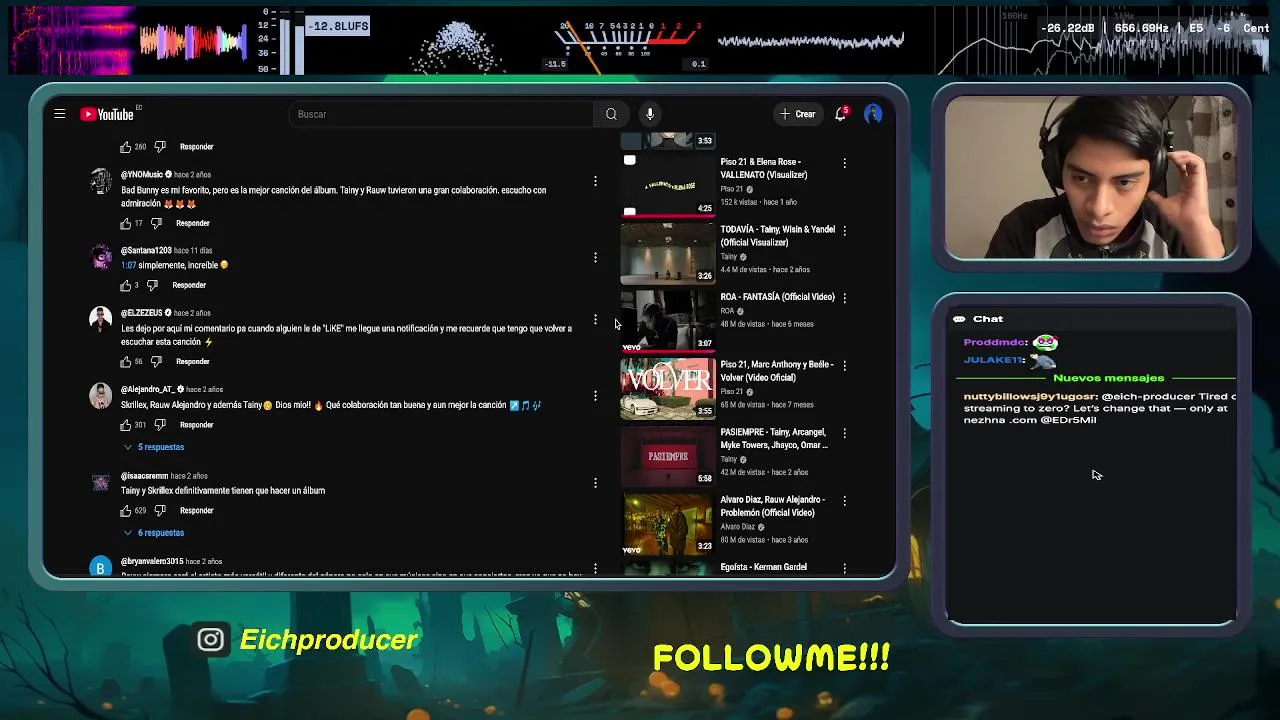Open the PASIEMPRE video thumbnail
Viewport: 1280px width, 720px height.
point(668,456)
